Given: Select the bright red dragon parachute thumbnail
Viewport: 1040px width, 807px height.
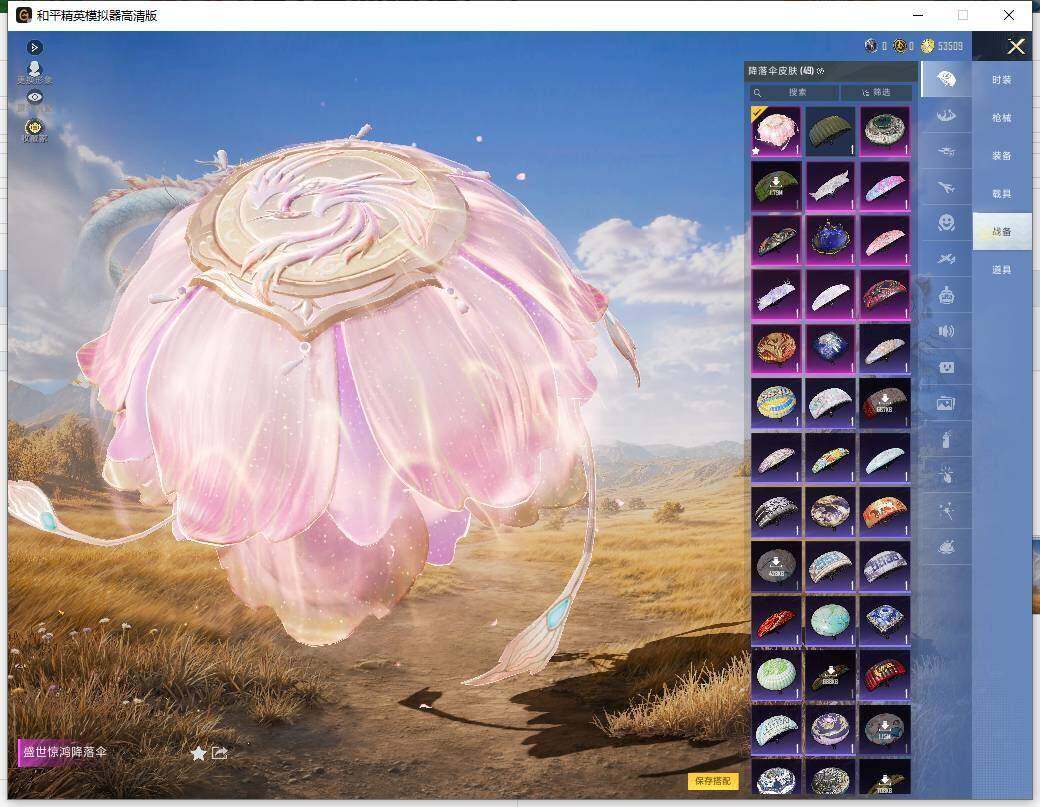Looking at the screenshot, I should [x=776, y=621].
